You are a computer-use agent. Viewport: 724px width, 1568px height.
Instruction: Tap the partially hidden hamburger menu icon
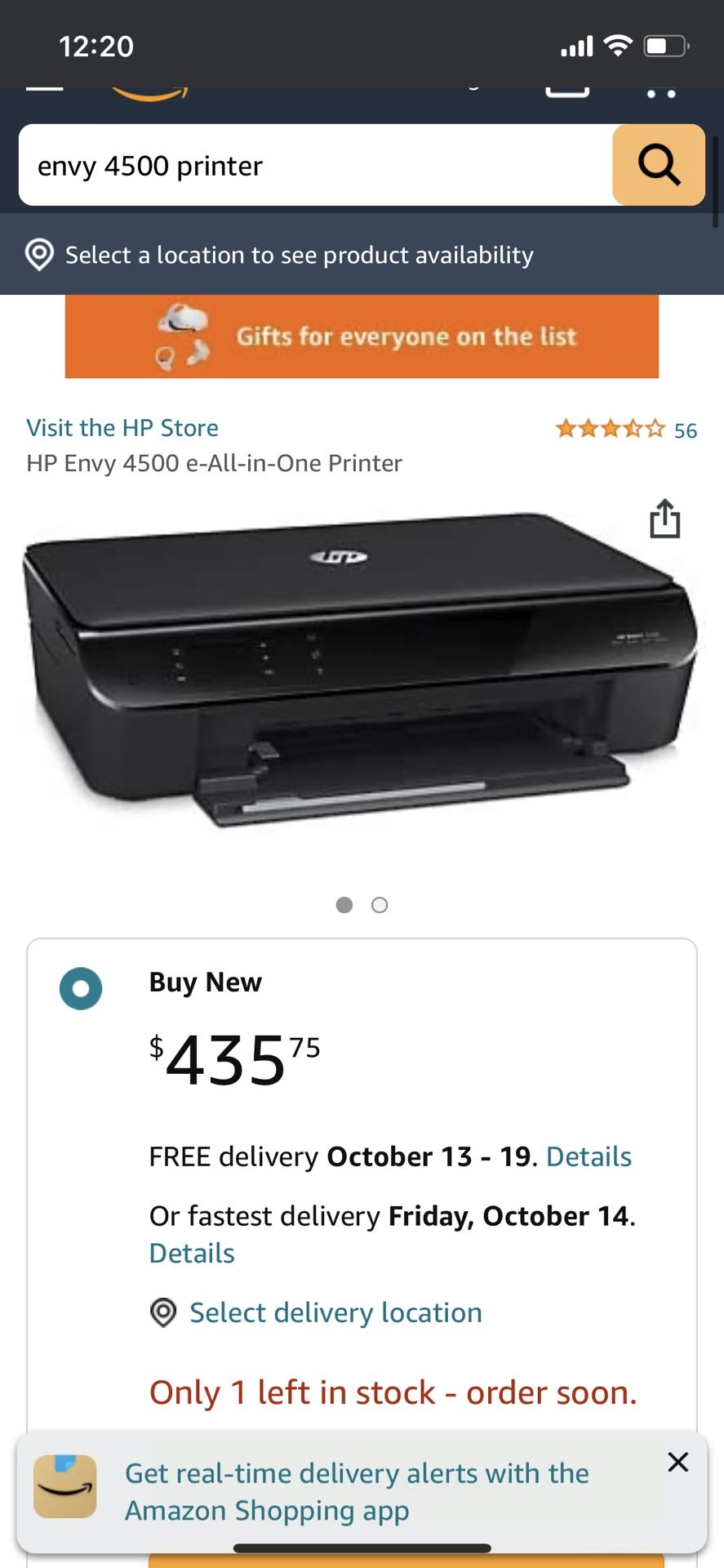pos(44,87)
